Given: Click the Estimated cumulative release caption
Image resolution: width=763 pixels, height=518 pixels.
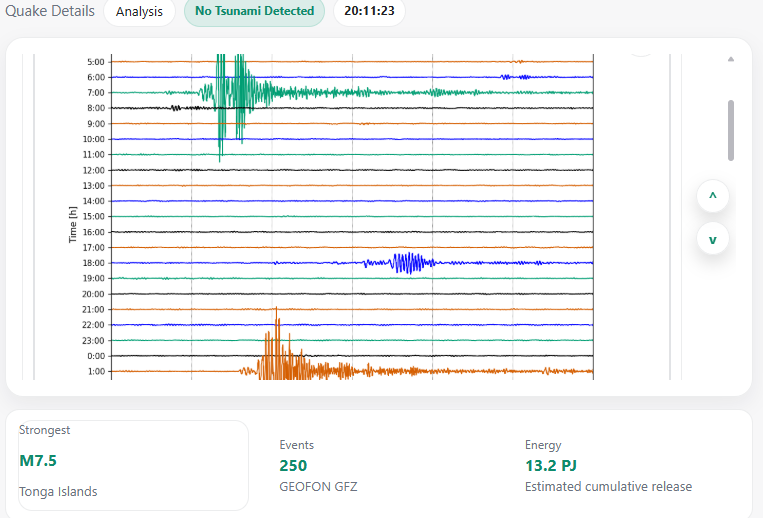Looking at the screenshot, I should point(608,487).
